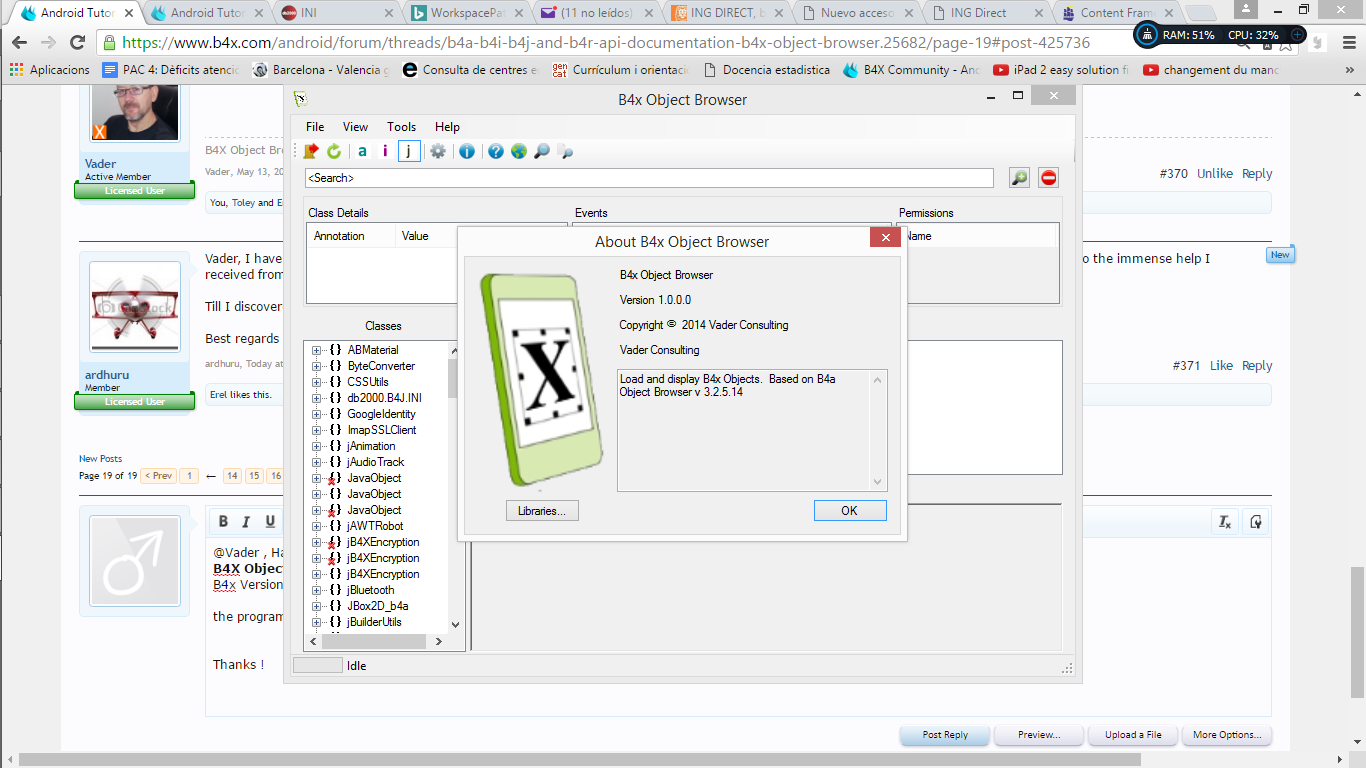The height and width of the screenshot is (768, 1366).
Task: Toggle Italic in the reply editor
Action: click(247, 521)
